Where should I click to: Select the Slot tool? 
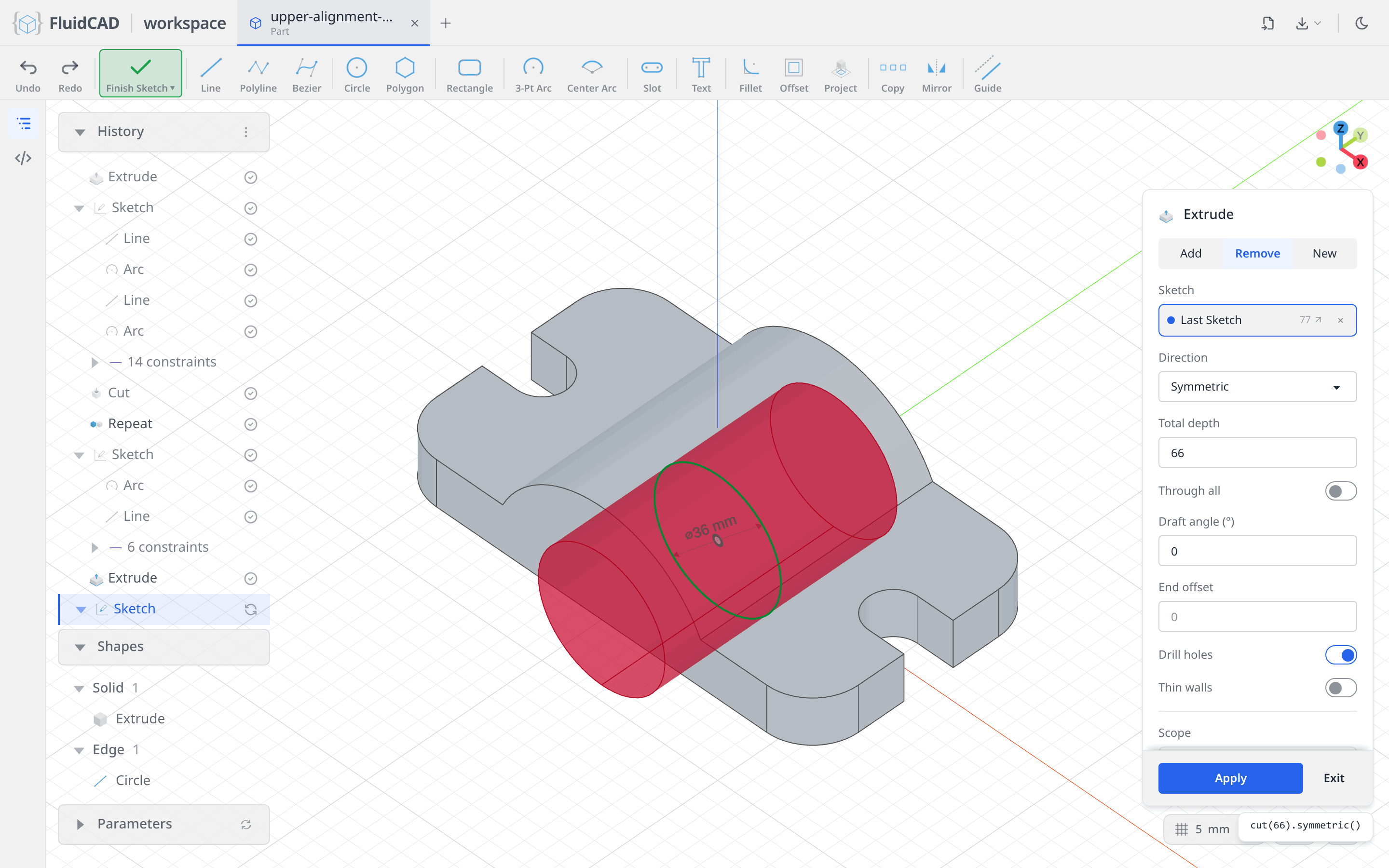652,74
